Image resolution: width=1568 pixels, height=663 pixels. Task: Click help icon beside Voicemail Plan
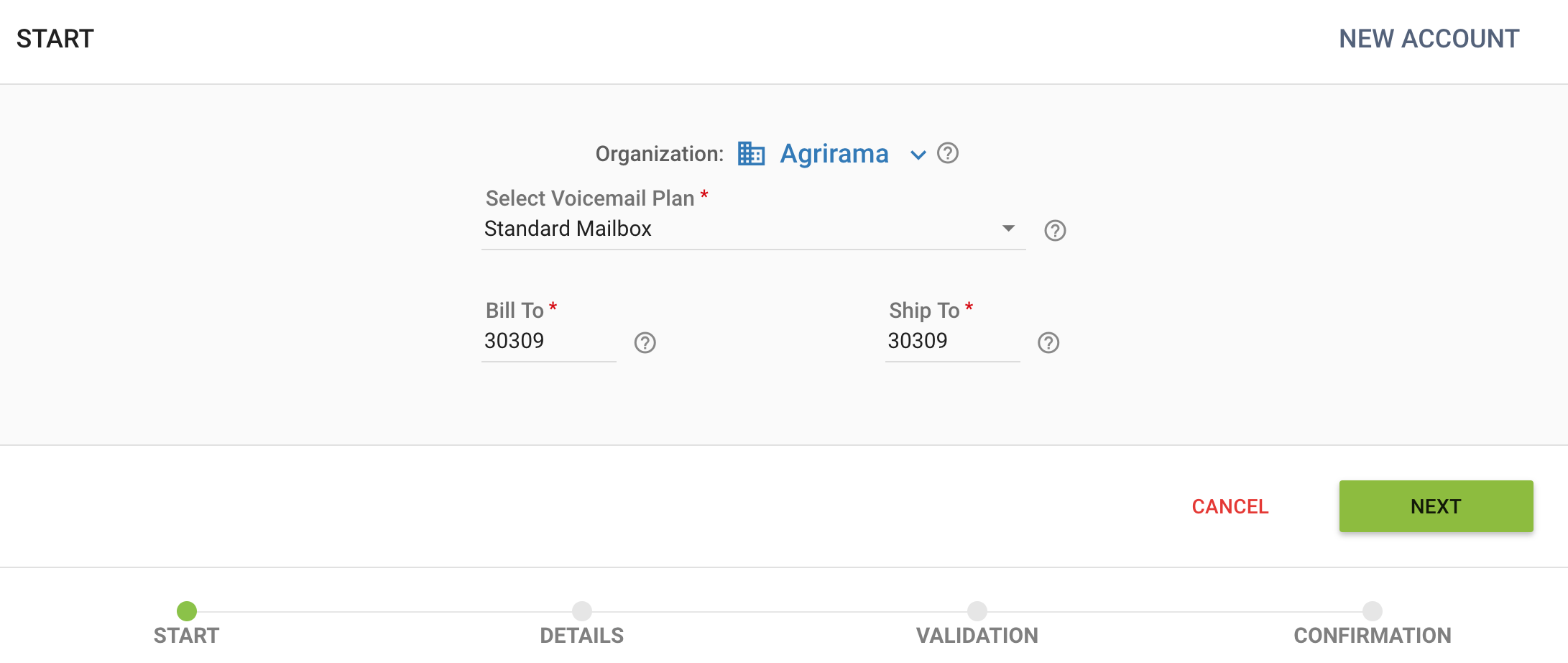[x=1055, y=230]
